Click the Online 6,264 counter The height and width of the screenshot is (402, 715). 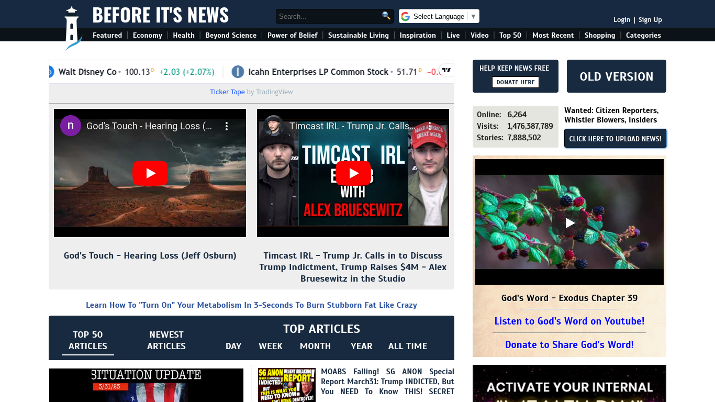tap(502, 114)
